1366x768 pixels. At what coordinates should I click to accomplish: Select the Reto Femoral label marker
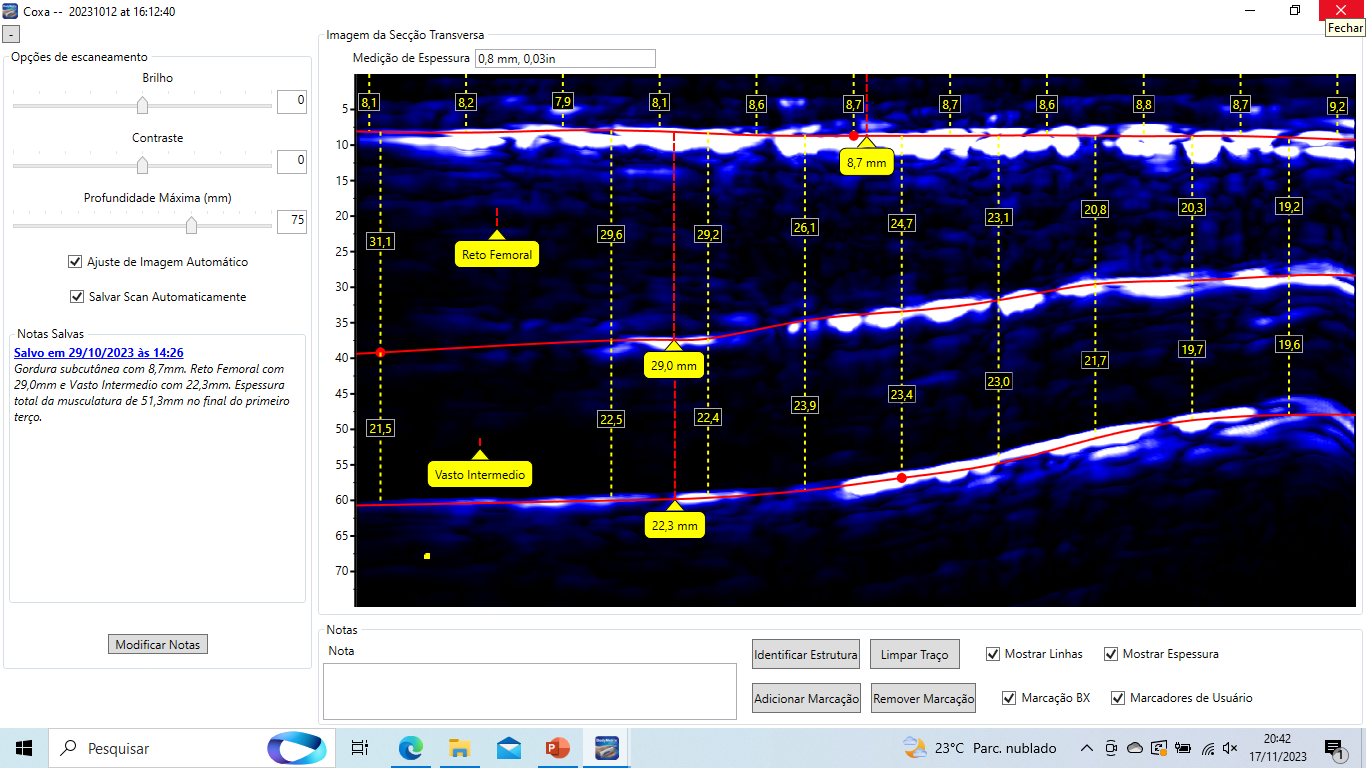click(x=496, y=255)
